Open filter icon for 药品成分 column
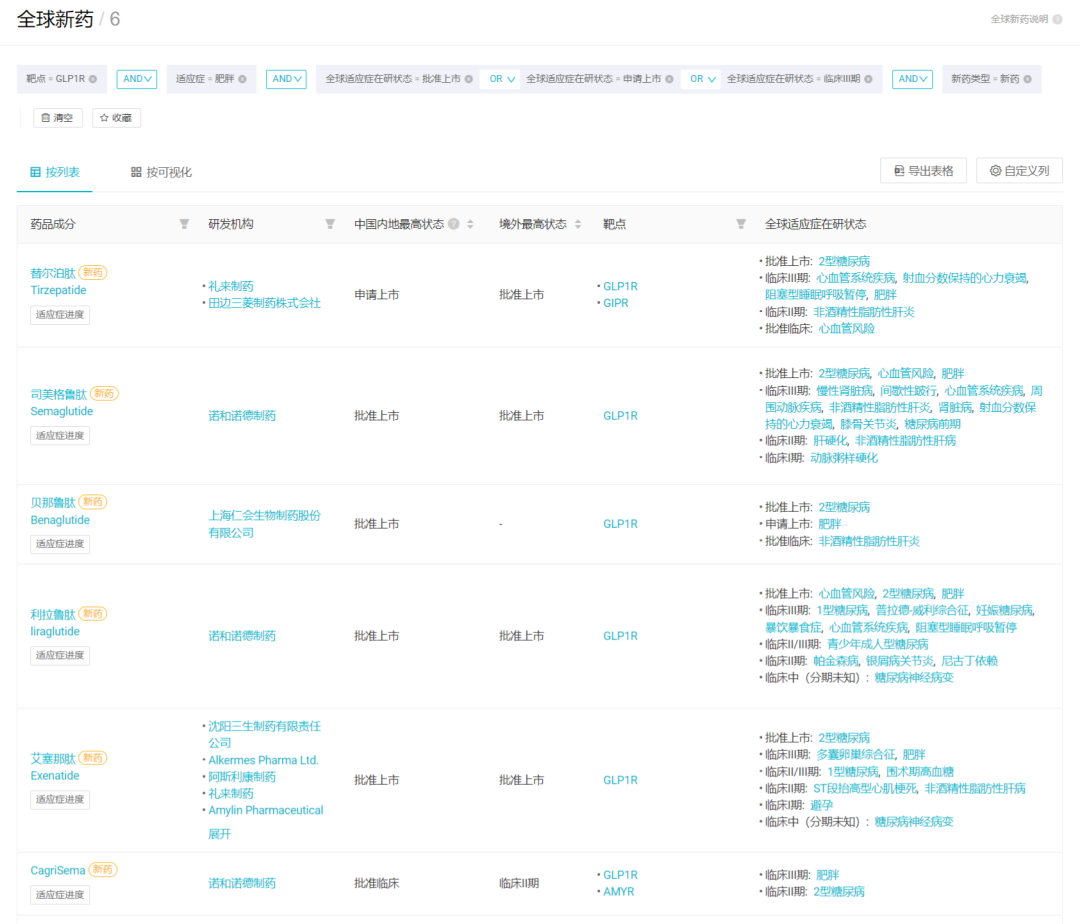This screenshot has height=924, width=1080. click(x=184, y=224)
